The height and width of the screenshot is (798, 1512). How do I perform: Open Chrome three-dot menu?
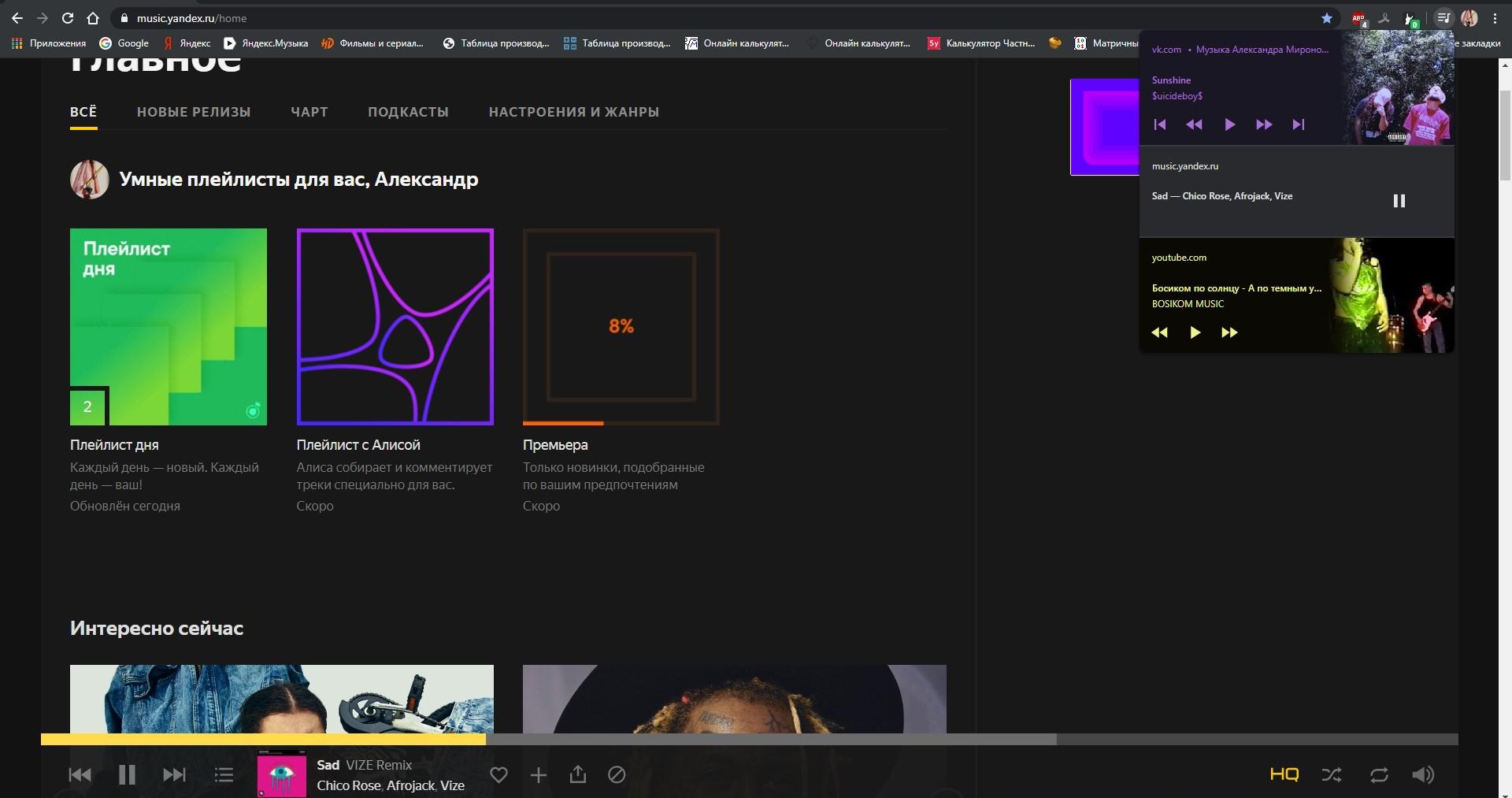pos(1495,18)
